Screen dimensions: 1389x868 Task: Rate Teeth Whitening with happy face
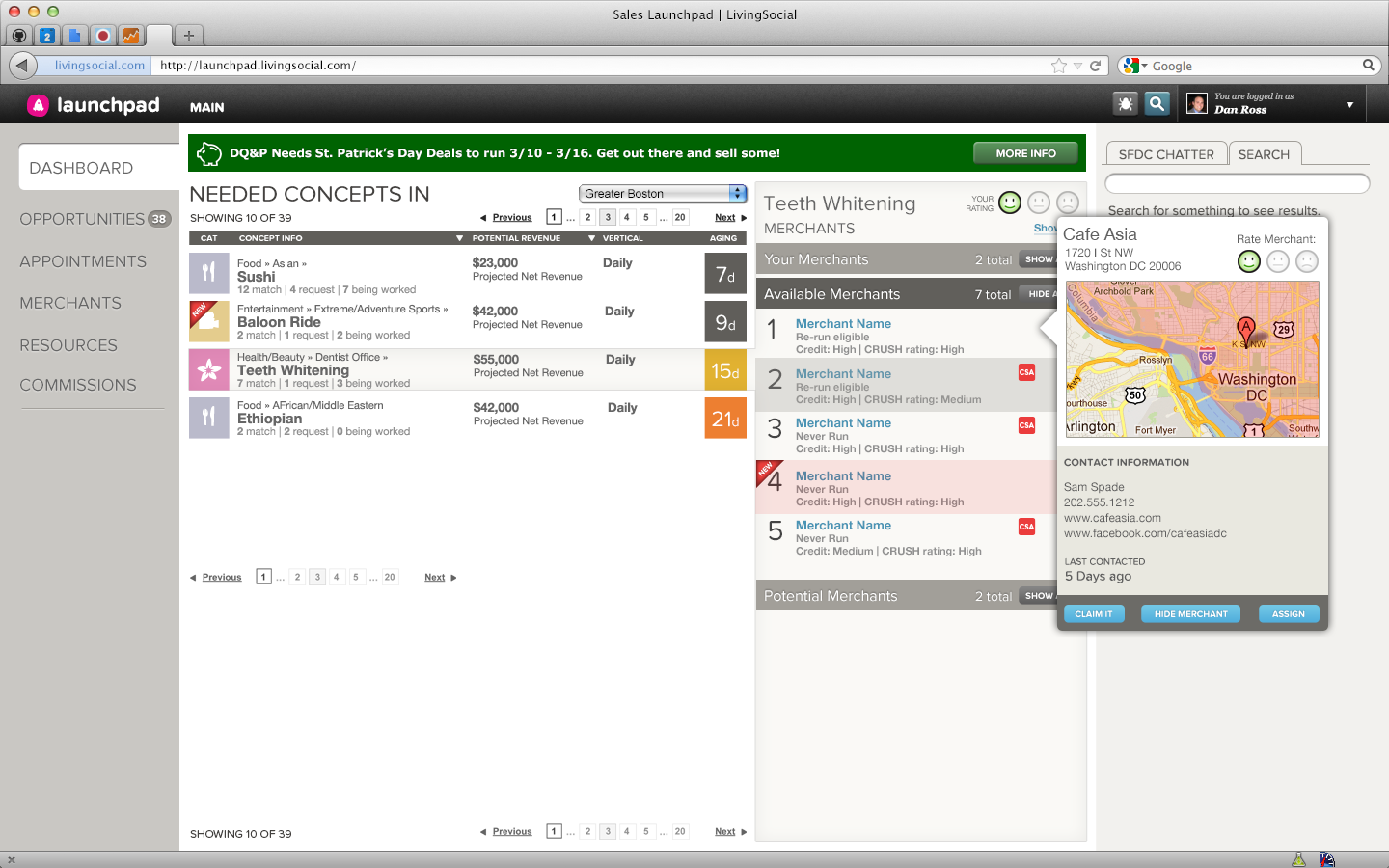[x=1010, y=202]
